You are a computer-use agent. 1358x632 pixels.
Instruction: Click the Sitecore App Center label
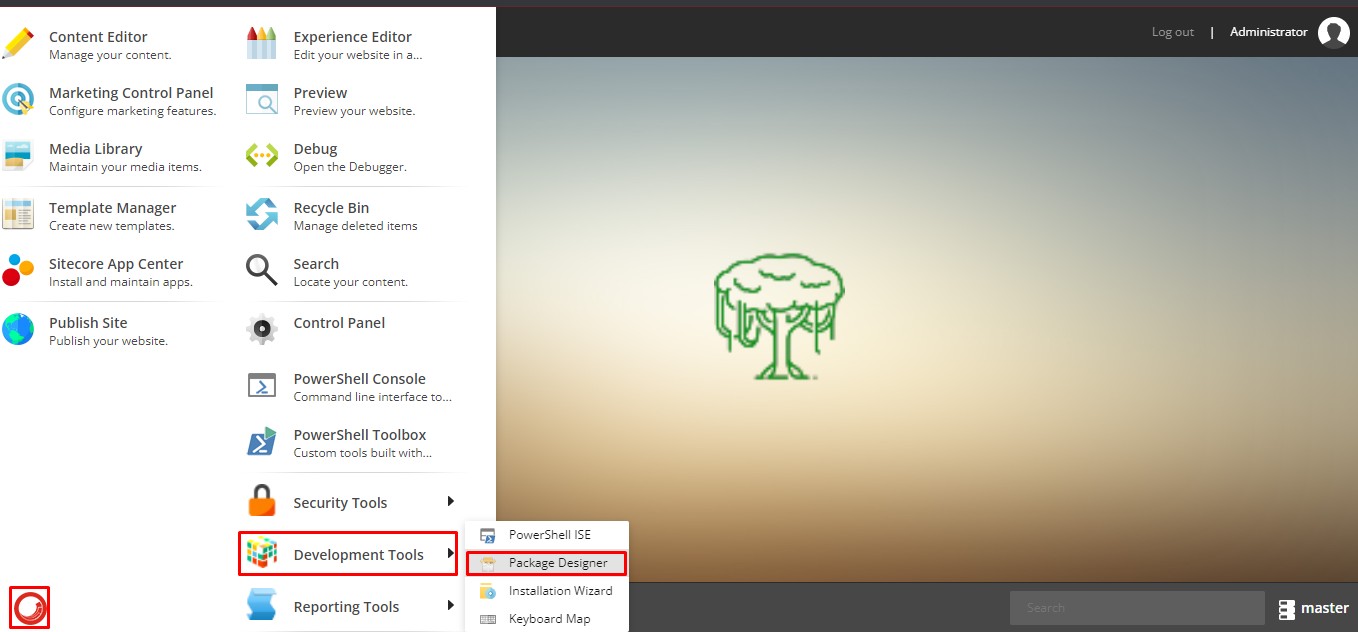pyautogui.click(x=116, y=264)
